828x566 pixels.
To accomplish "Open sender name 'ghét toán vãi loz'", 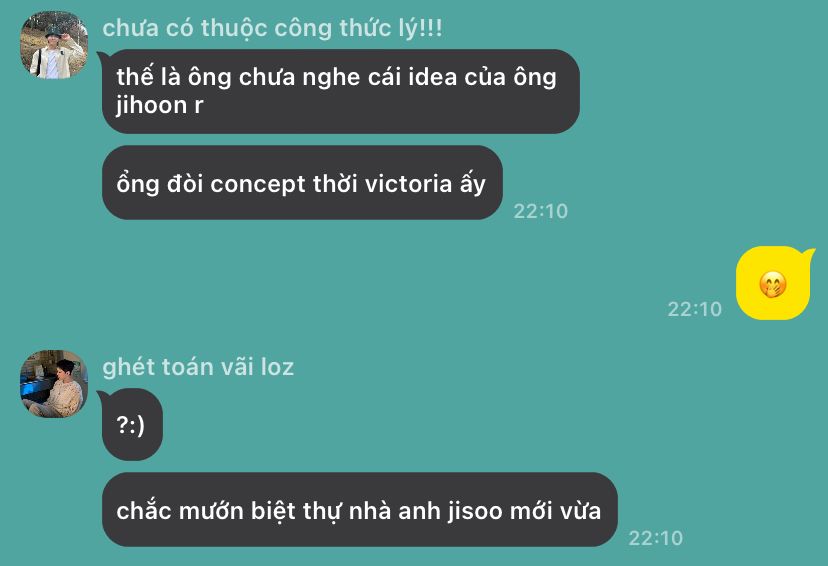I will [x=198, y=367].
